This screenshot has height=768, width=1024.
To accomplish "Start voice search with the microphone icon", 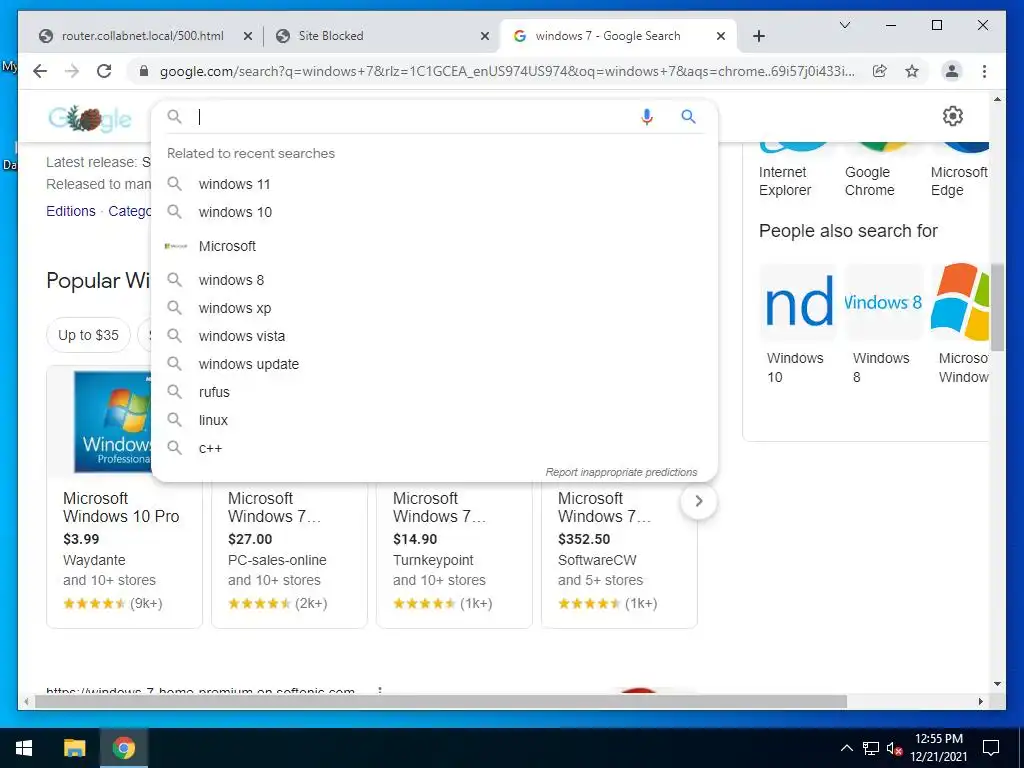I will click(647, 117).
